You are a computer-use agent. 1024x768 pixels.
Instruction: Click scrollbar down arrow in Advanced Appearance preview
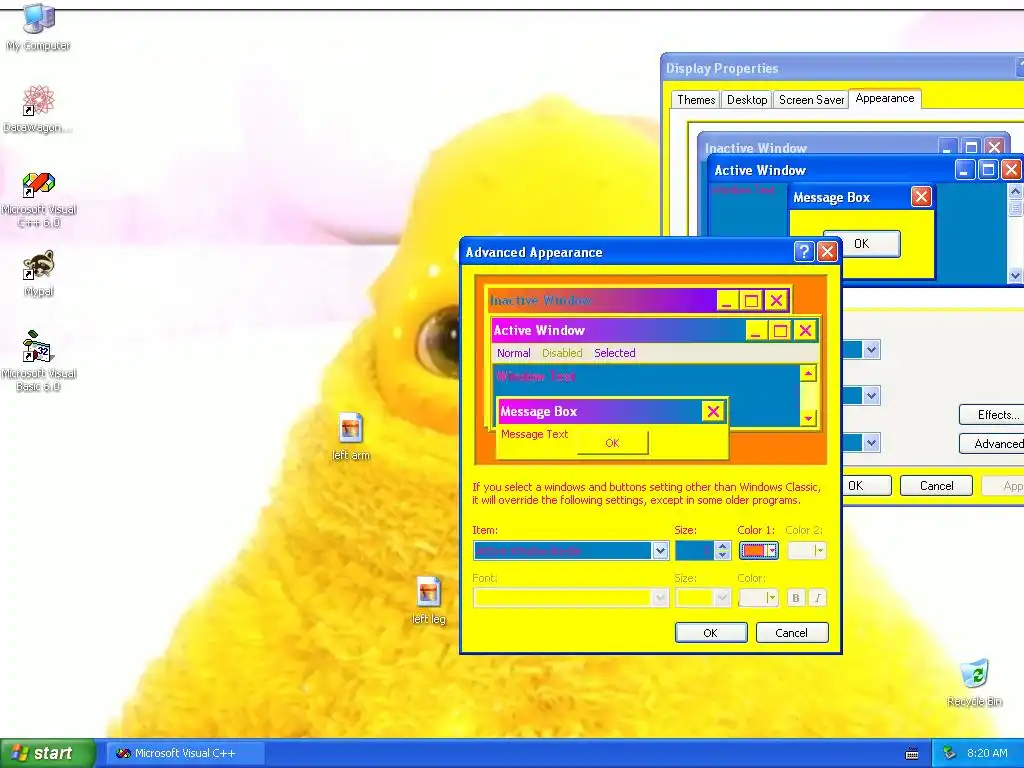[x=808, y=418]
